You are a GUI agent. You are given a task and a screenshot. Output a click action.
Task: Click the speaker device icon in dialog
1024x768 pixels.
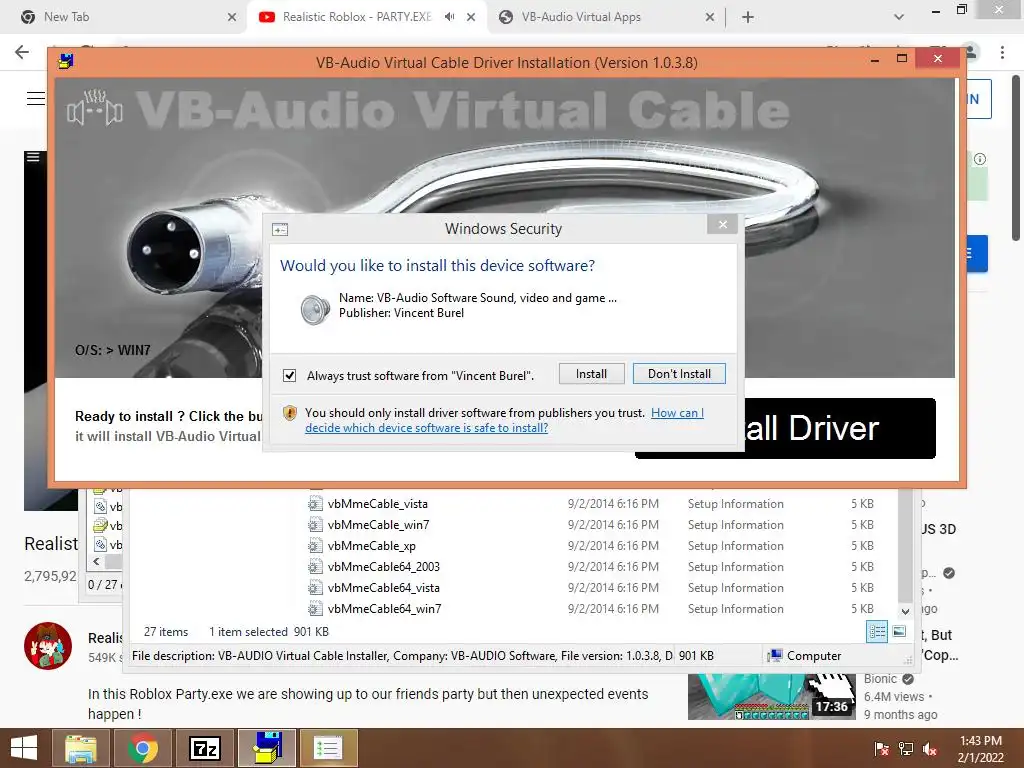[315, 309]
